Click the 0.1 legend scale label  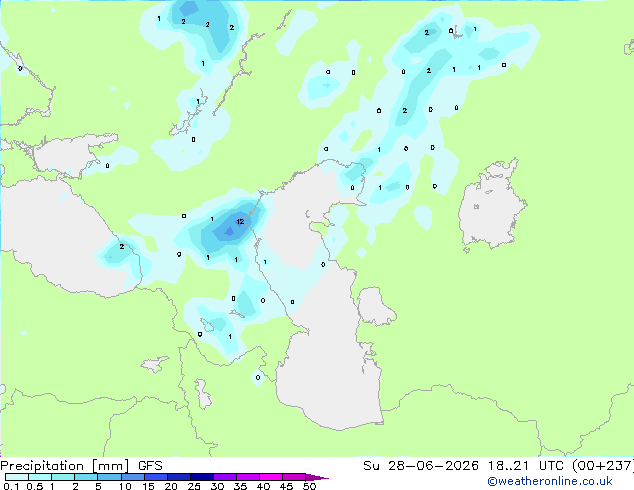11,486
